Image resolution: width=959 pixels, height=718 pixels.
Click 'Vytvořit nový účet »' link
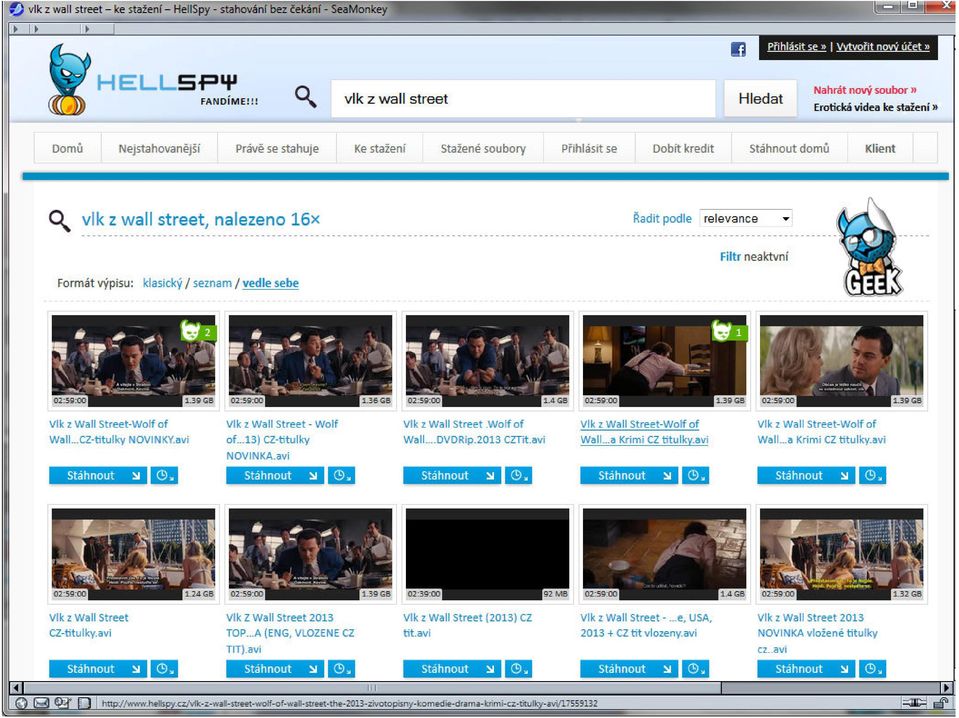[883, 46]
